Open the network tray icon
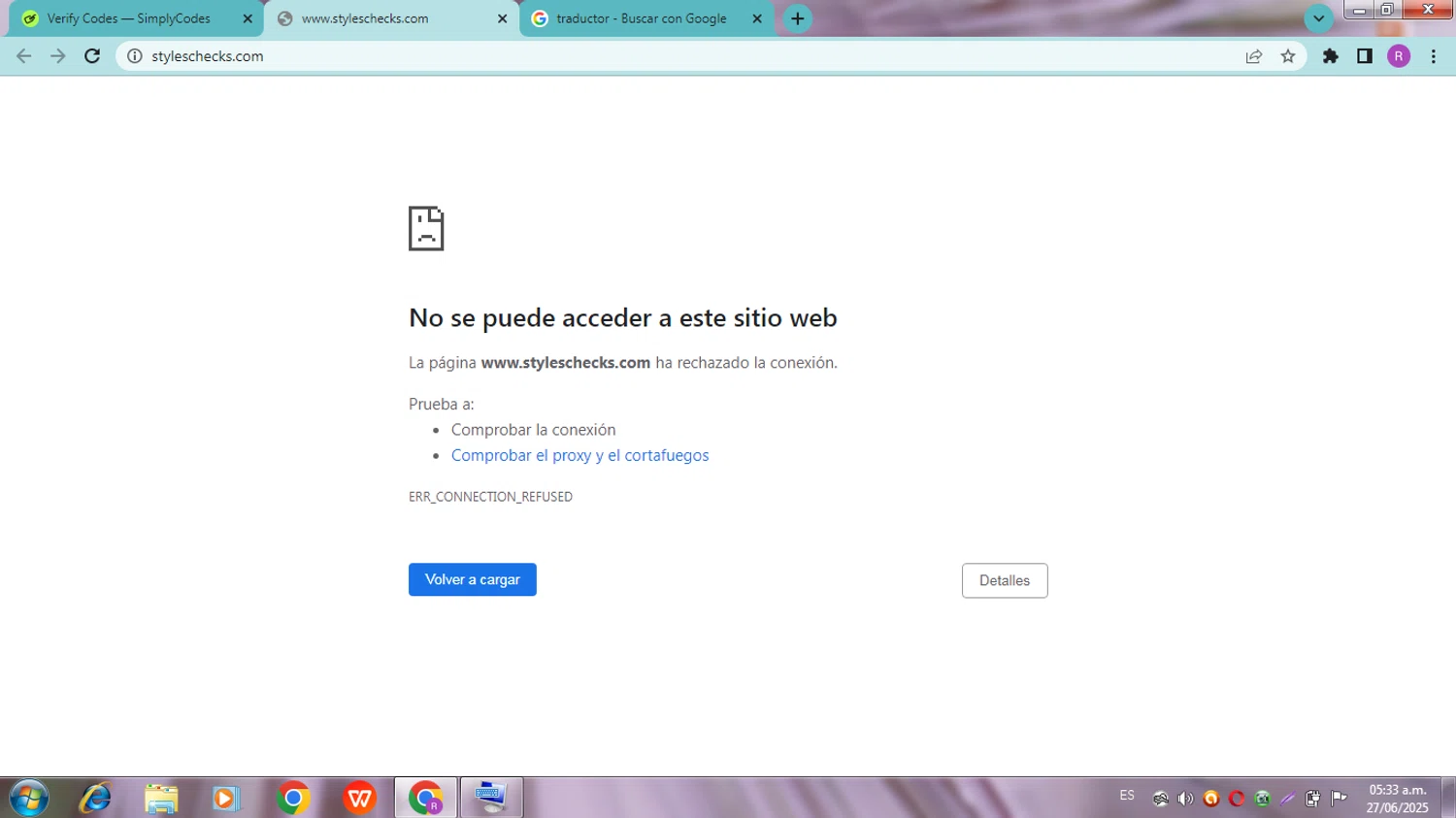The image size is (1456, 818). [x=1160, y=799]
